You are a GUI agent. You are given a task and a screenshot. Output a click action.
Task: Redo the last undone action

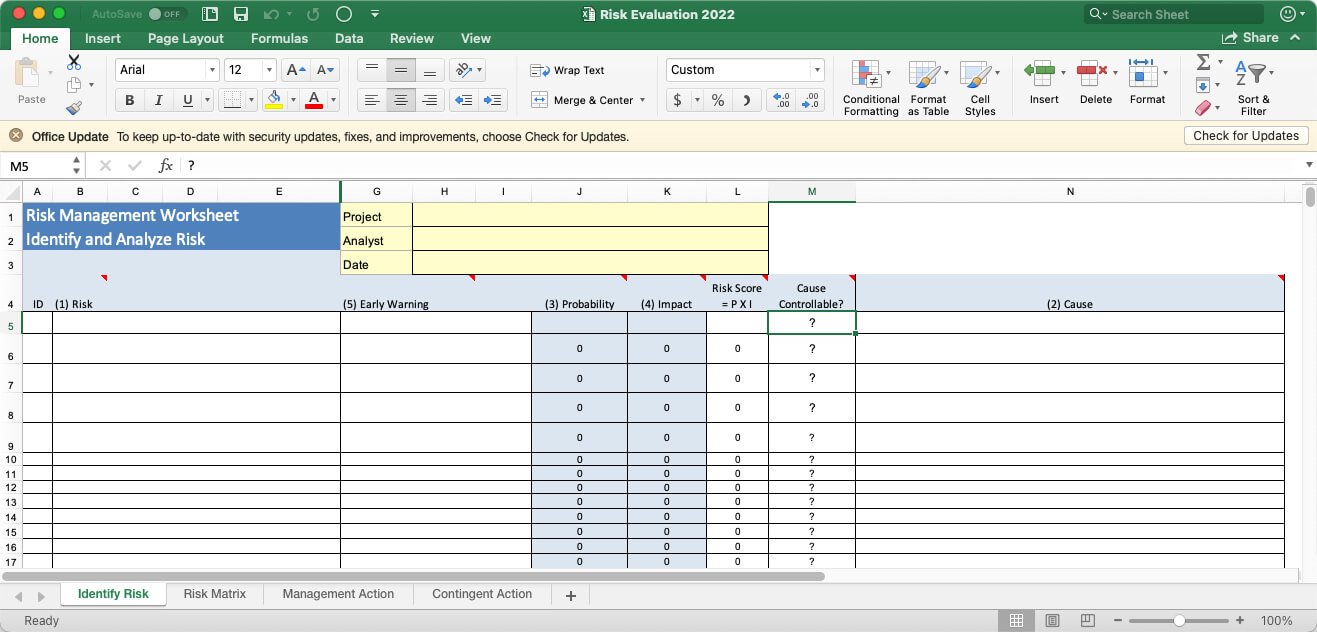click(313, 14)
